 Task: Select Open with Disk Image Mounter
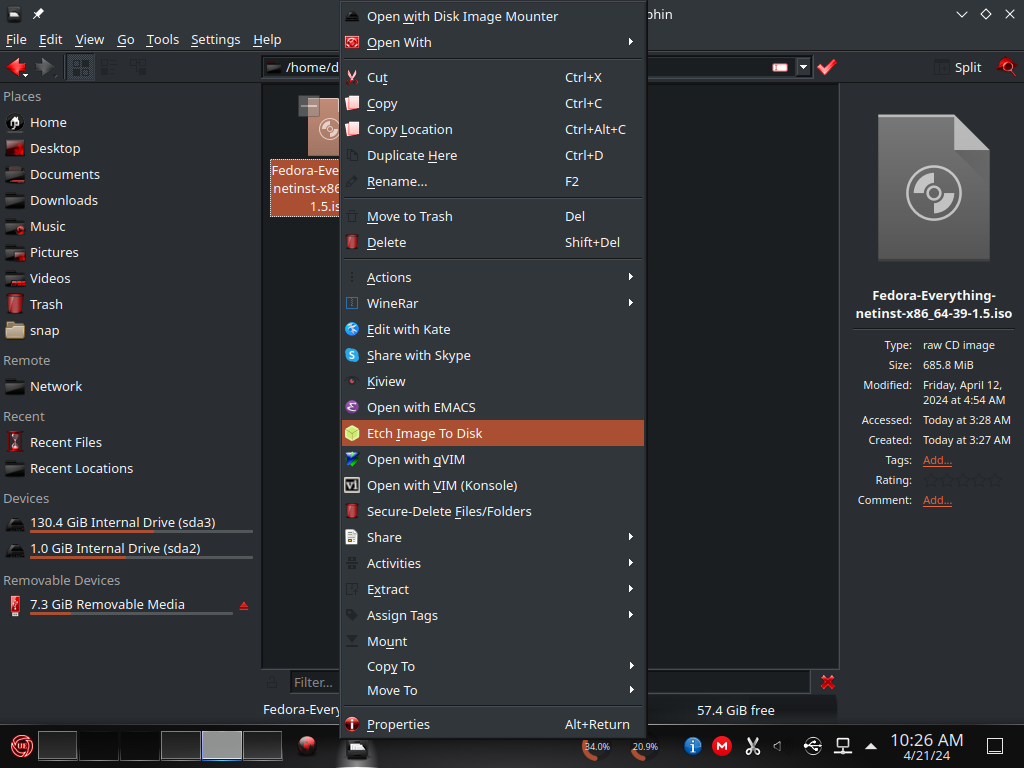tap(493, 16)
